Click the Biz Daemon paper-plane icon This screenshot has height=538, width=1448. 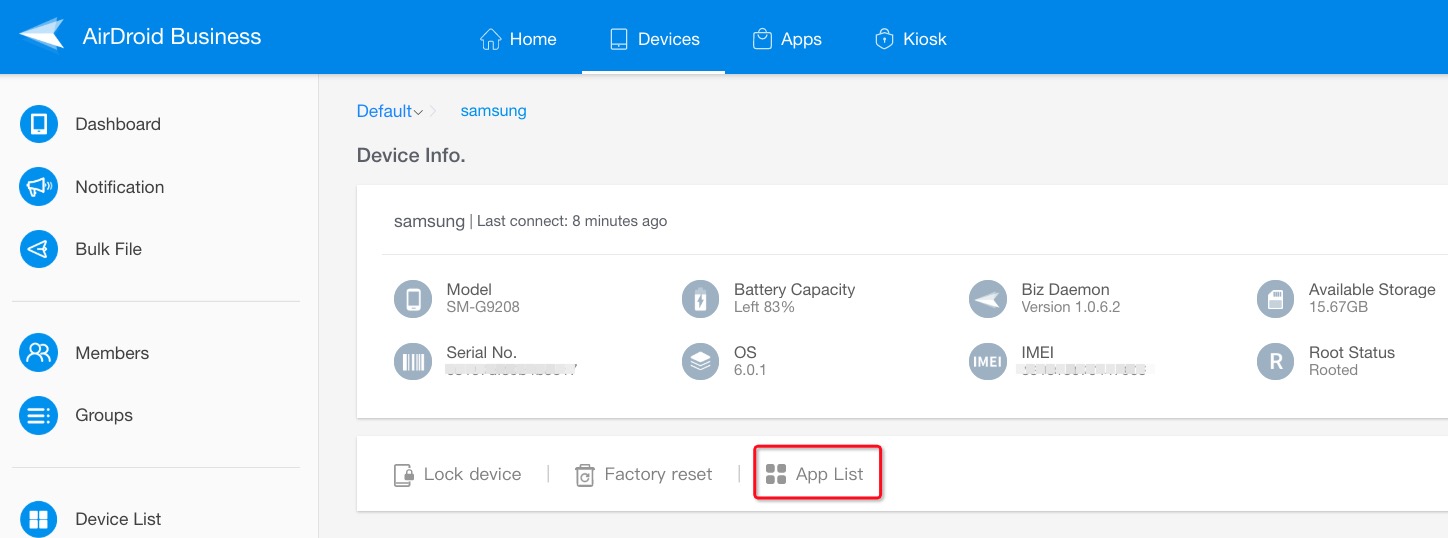(988, 299)
